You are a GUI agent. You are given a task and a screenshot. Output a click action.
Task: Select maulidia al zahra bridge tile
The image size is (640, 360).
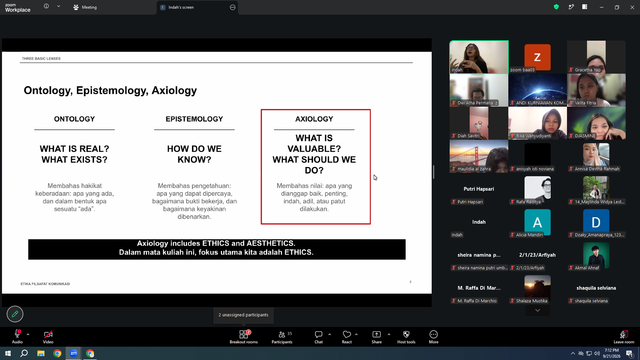pos(479,156)
